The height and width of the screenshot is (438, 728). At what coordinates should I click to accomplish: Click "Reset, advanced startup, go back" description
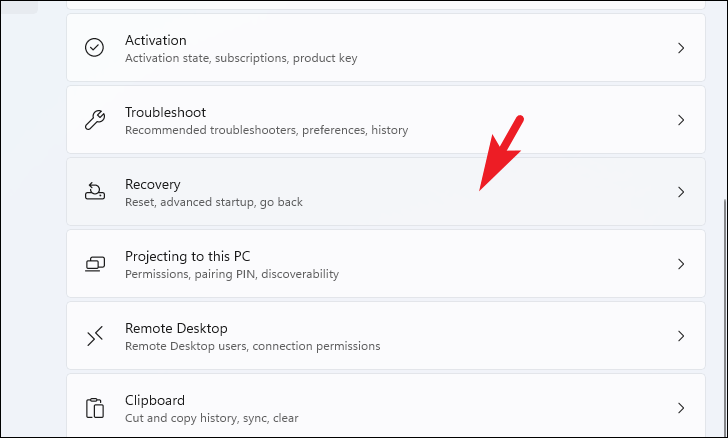pos(214,202)
